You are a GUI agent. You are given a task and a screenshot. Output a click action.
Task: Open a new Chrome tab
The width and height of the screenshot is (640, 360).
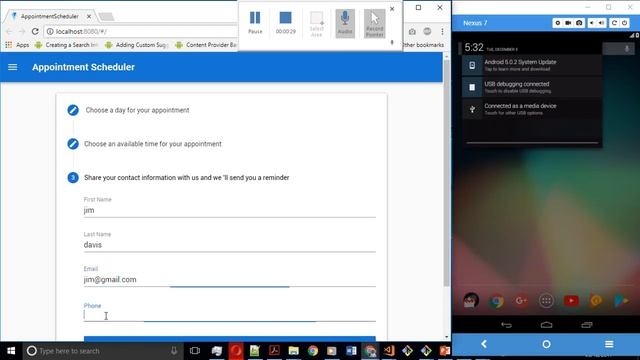[107, 16]
